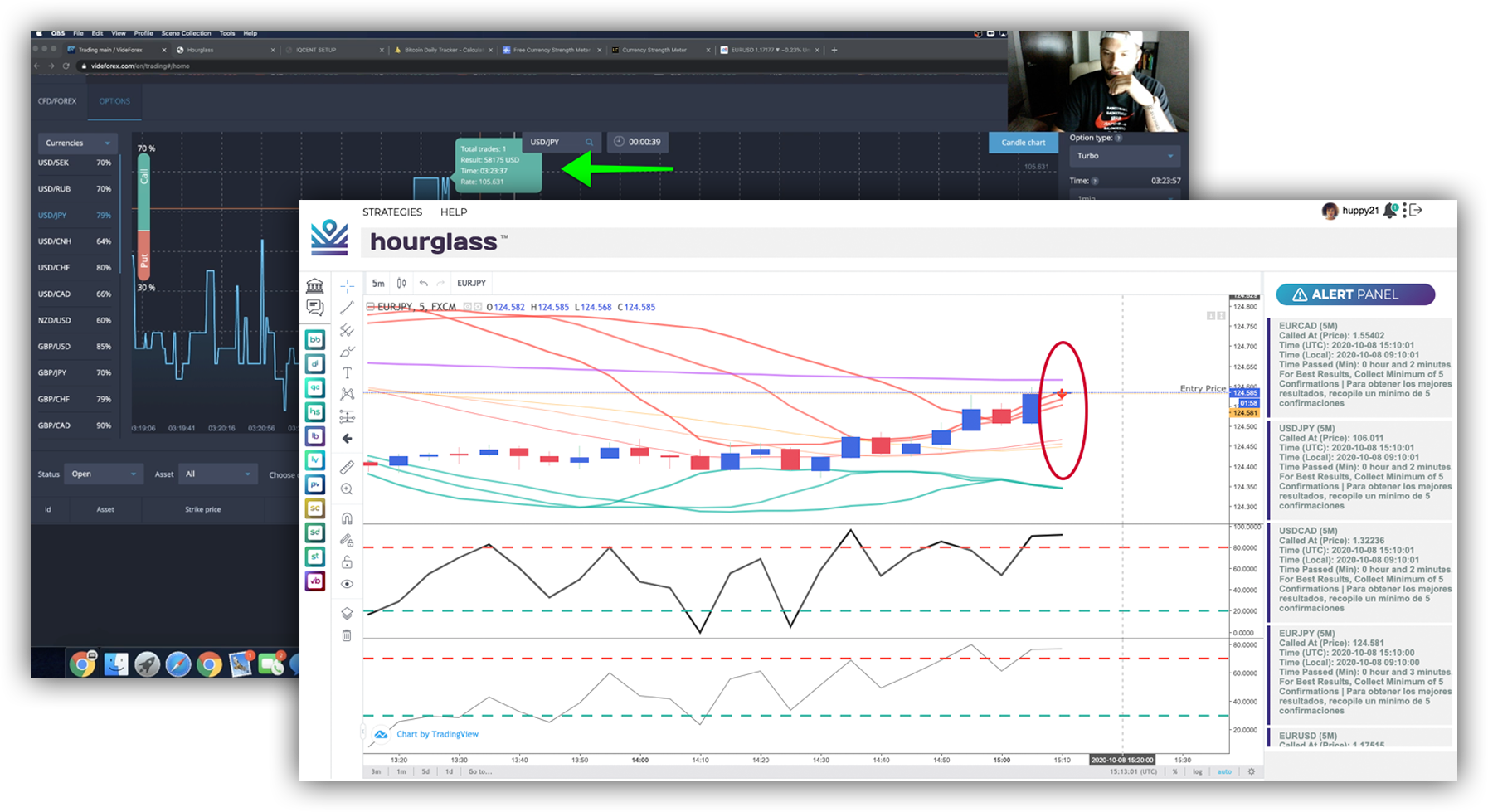
Task: Click the EURJPY symbol field
Action: click(471, 283)
